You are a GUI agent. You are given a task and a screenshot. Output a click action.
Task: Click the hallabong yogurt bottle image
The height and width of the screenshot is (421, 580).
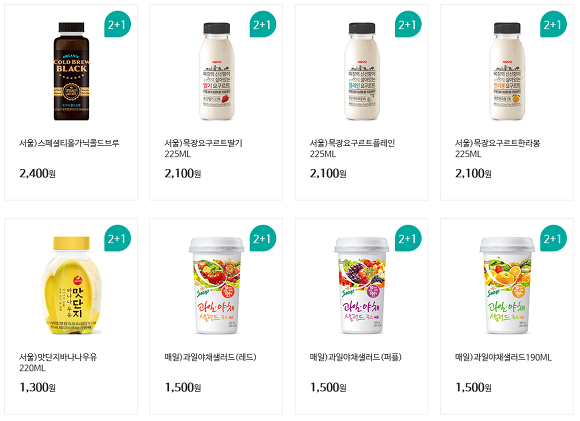tap(507, 71)
